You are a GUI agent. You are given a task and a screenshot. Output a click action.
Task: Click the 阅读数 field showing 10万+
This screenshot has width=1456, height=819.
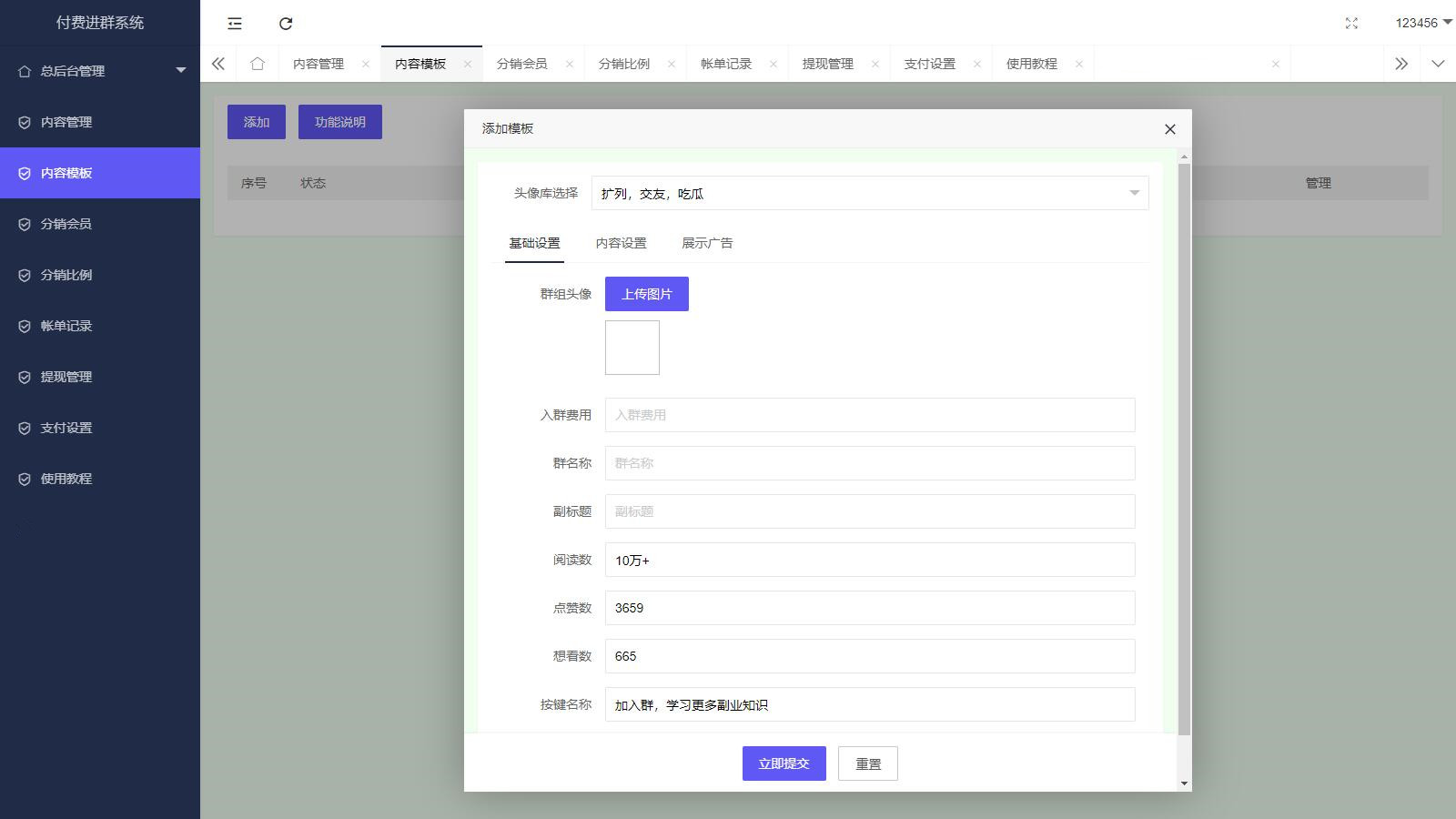[870, 560]
